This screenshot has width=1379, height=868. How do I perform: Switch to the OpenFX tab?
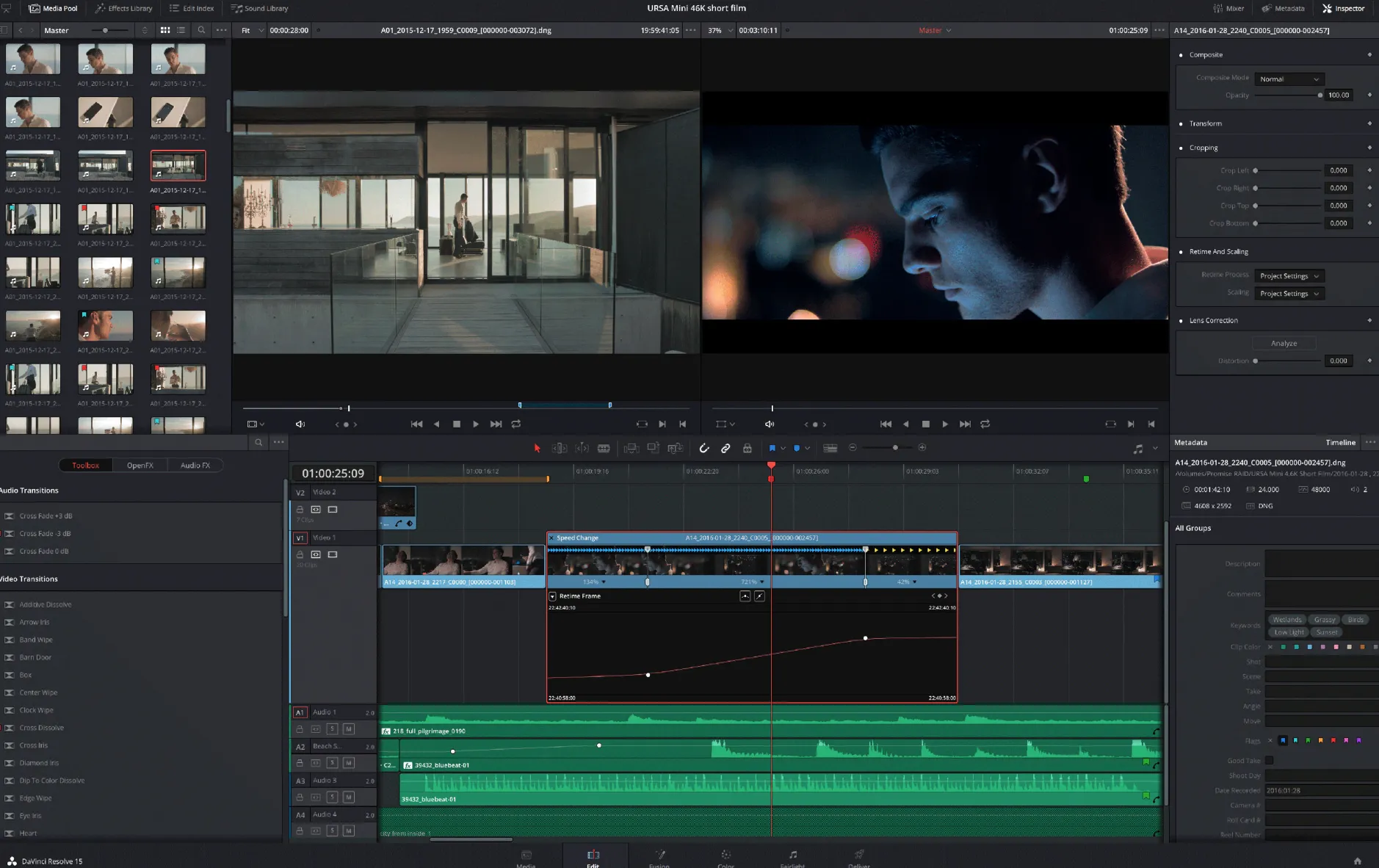(x=140, y=465)
